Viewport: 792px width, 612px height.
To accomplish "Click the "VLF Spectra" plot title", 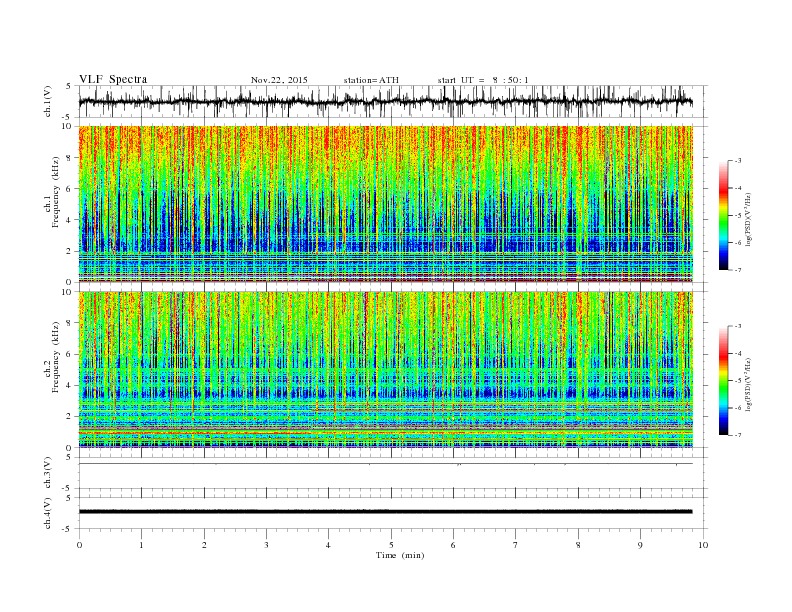I will (x=113, y=79).
